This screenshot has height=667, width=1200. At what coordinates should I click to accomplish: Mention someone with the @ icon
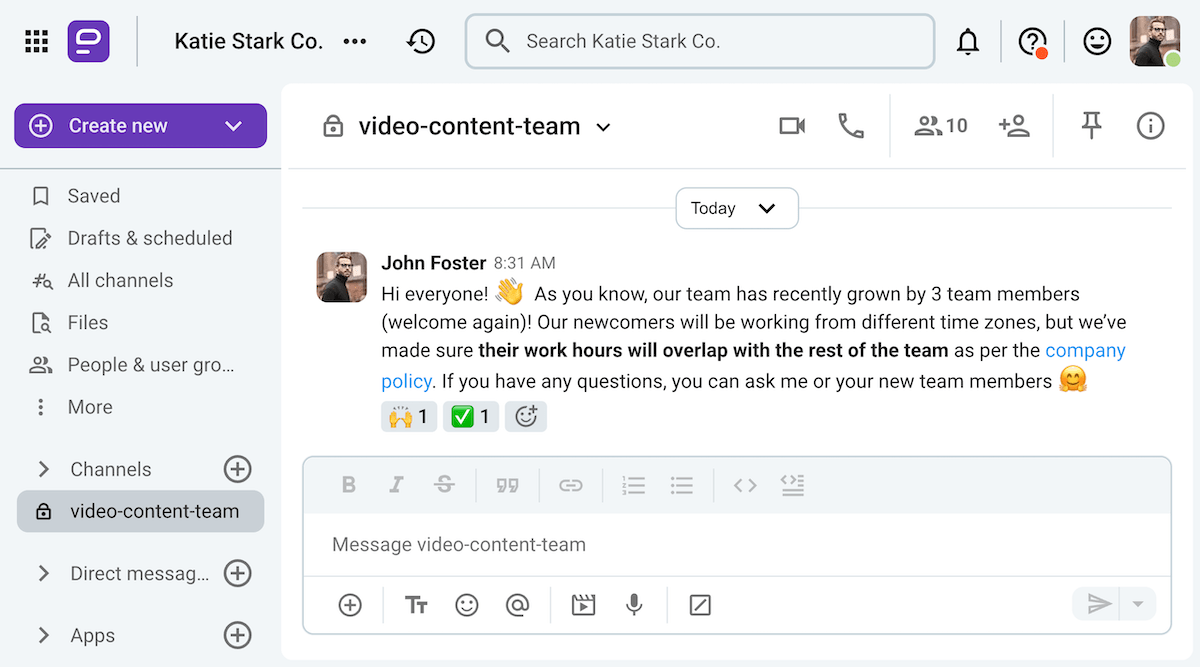pos(519,604)
